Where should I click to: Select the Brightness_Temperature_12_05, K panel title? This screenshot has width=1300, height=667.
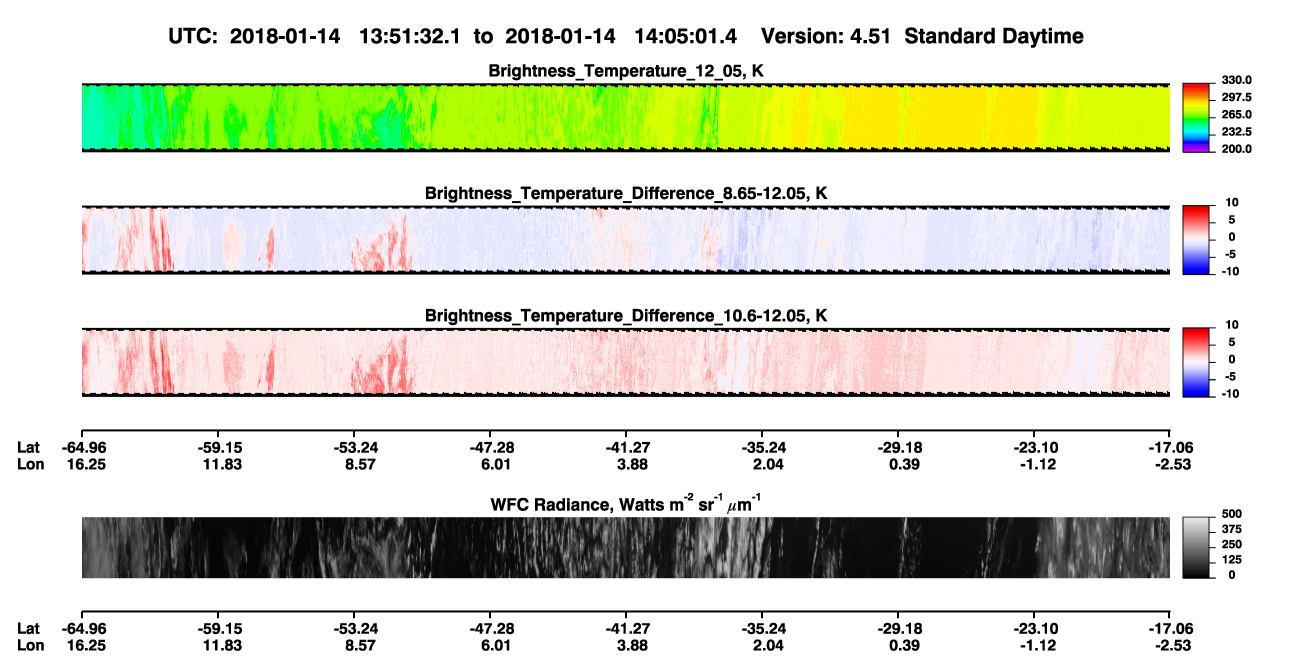[x=626, y=71]
